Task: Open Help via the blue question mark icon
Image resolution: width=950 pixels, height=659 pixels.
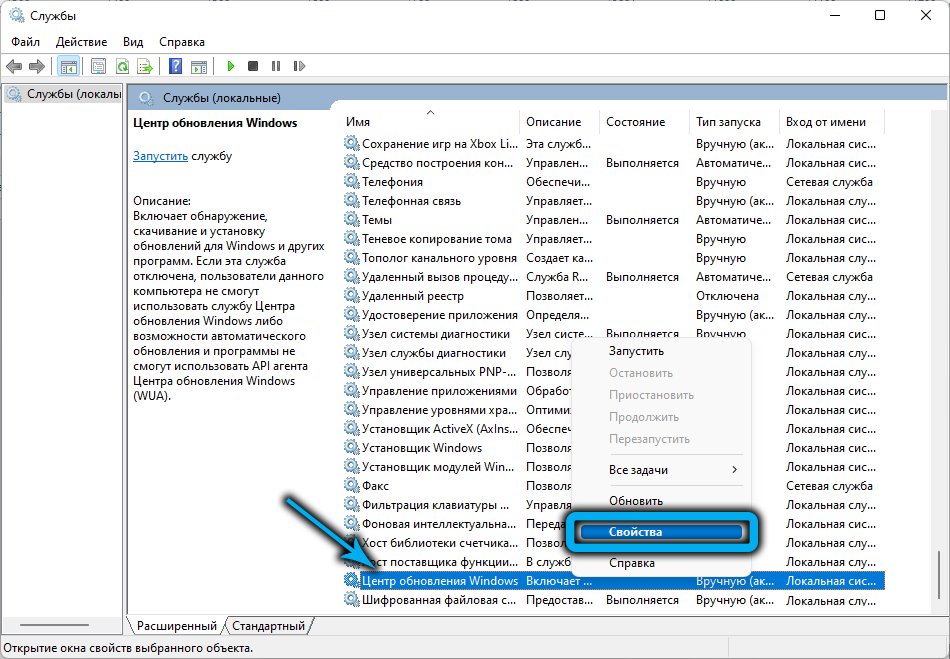Action: tap(175, 66)
